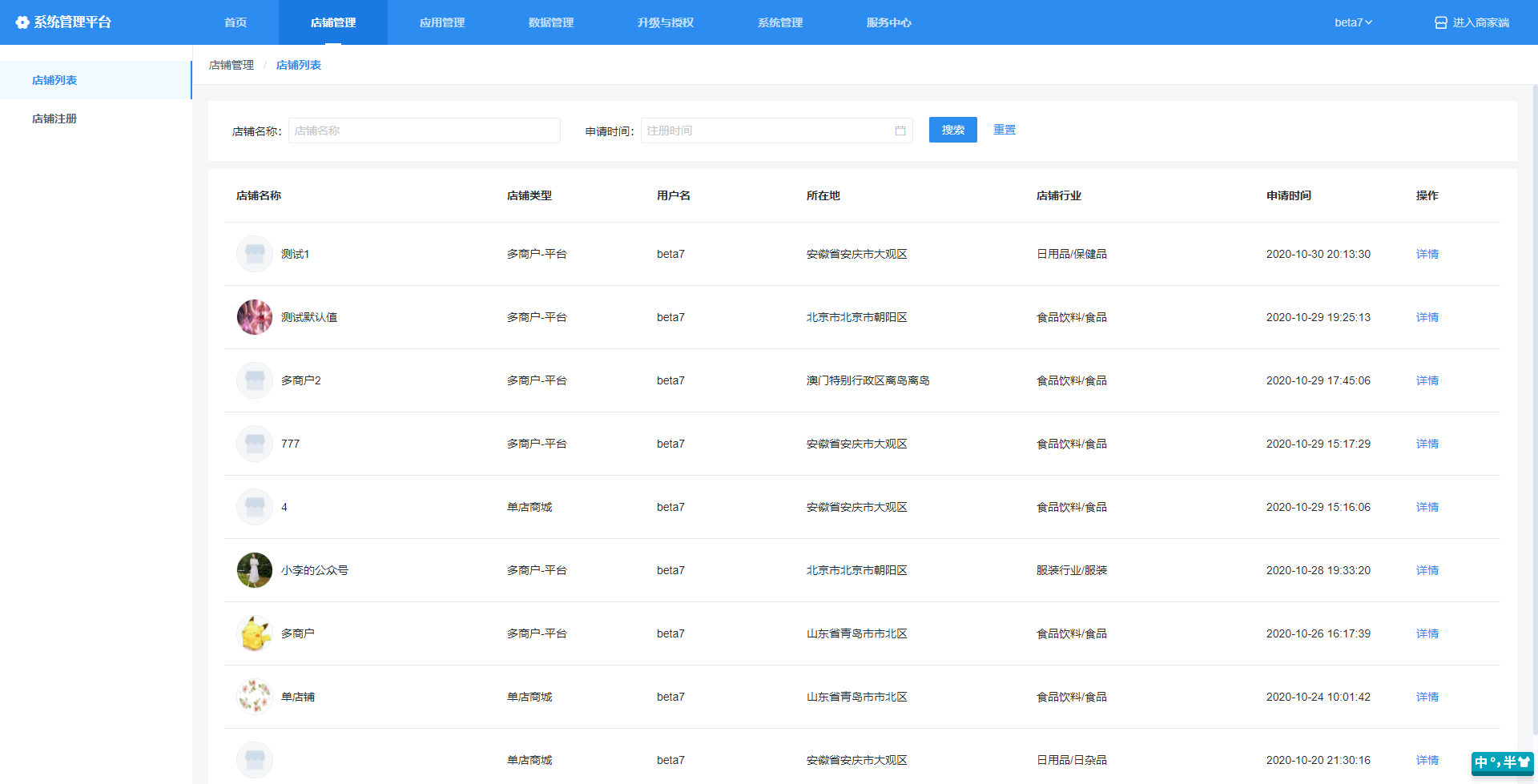
Task: Click the input method indicator 中 at the bottom right
Action: pyautogui.click(x=1481, y=762)
